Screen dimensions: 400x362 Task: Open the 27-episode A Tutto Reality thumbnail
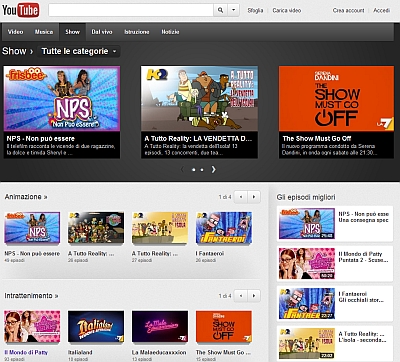(x=160, y=227)
